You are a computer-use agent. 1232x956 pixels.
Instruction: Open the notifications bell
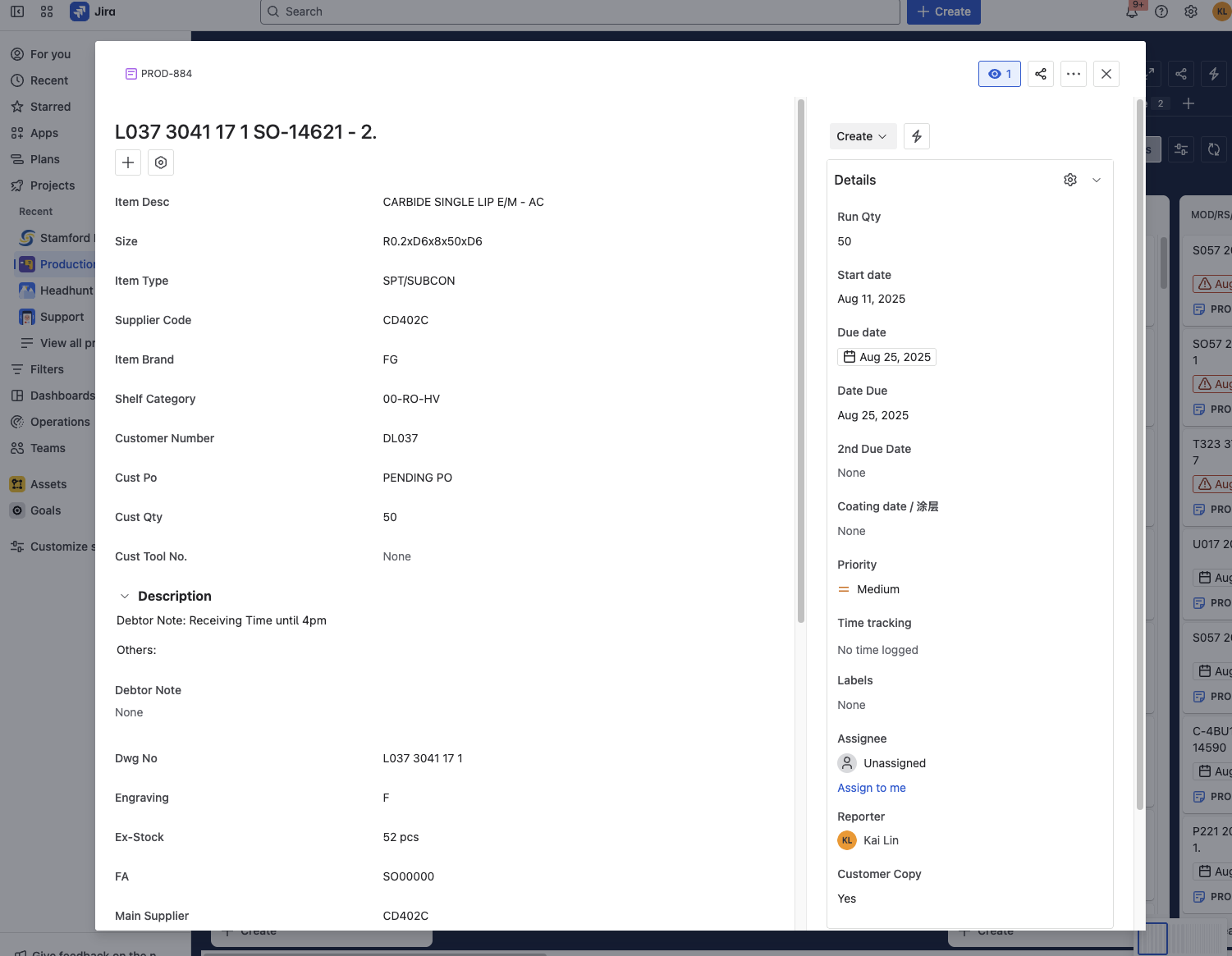pos(1132,11)
